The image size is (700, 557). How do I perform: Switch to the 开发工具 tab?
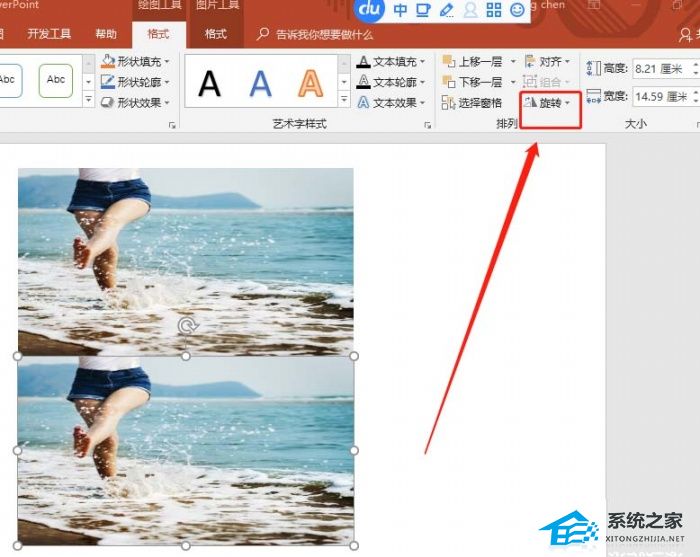pos(49,34)
